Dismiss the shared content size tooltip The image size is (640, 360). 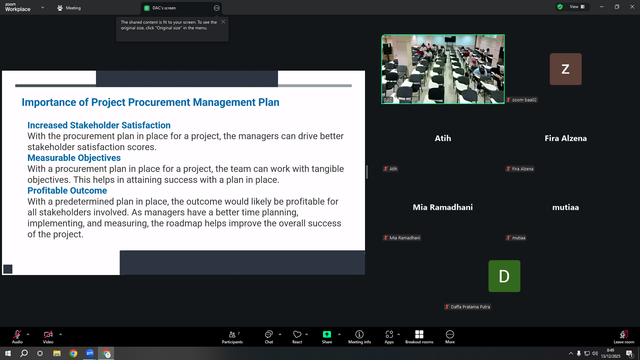(x=223, y=22)
